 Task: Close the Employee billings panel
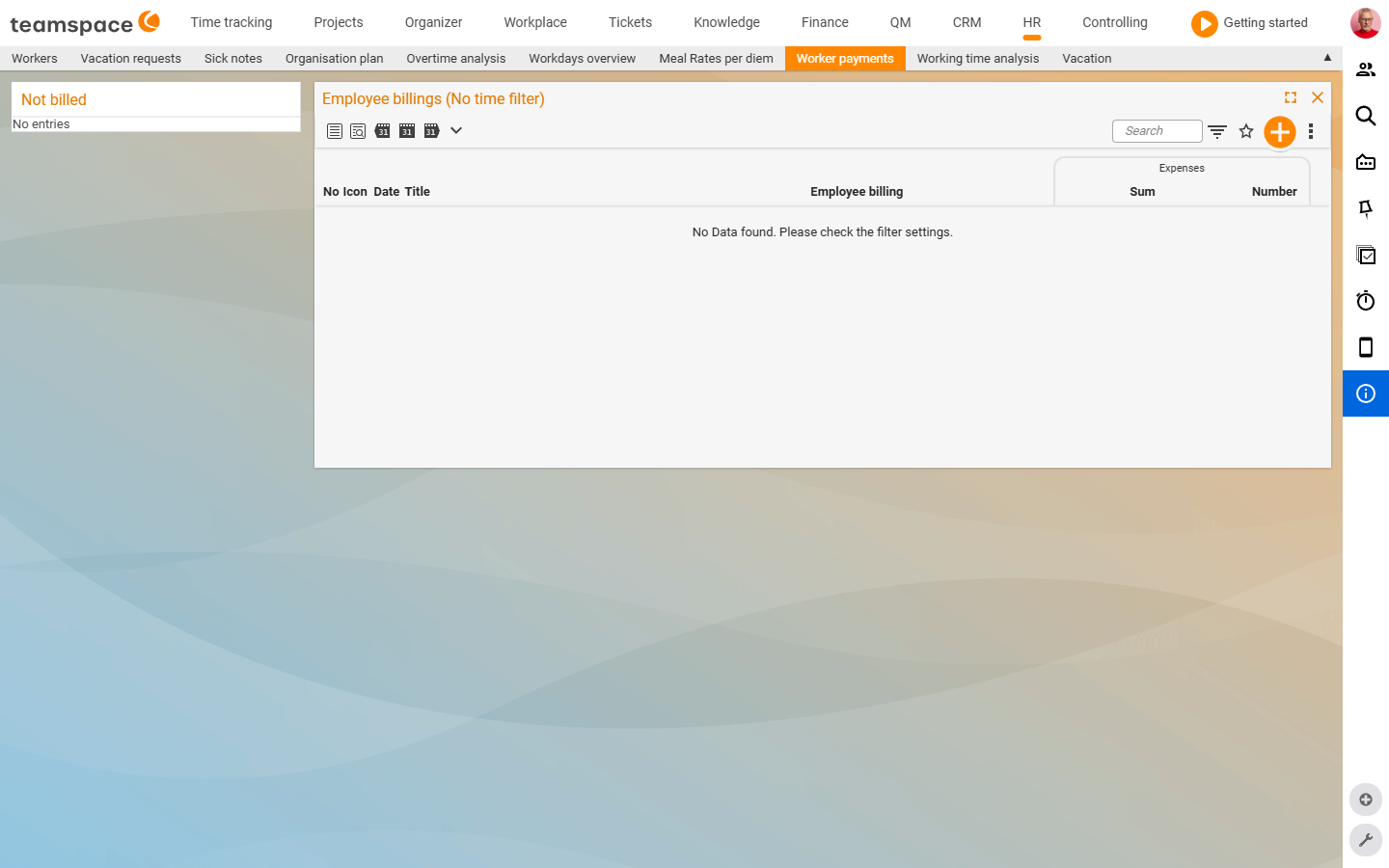point(1318,97)
